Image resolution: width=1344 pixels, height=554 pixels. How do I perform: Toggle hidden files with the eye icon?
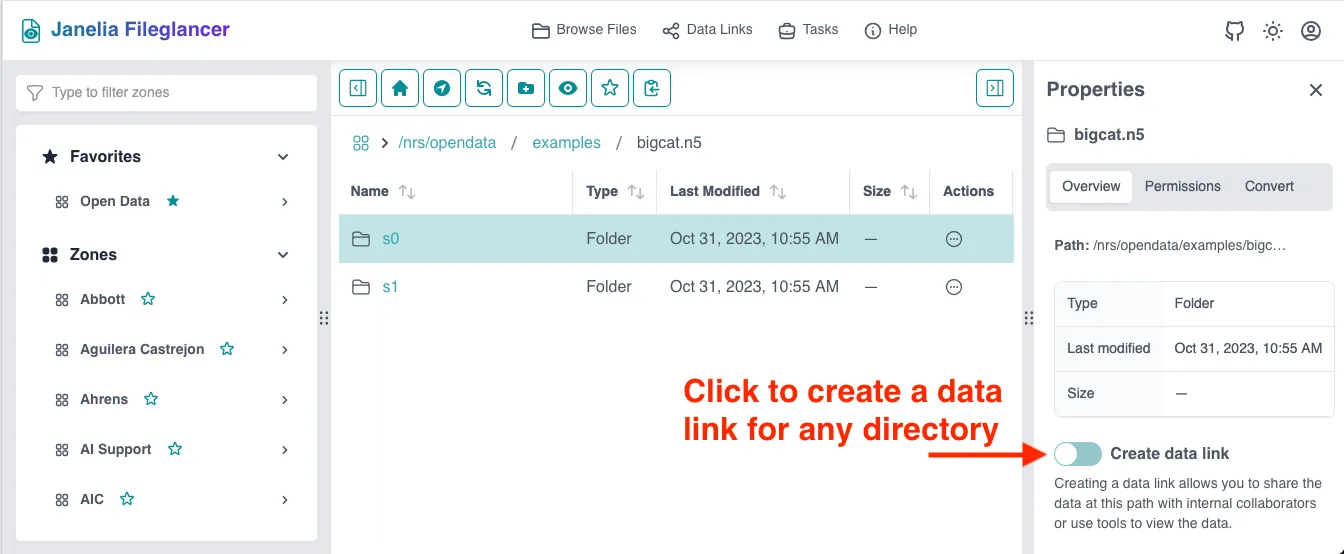(x=568, y=88)
